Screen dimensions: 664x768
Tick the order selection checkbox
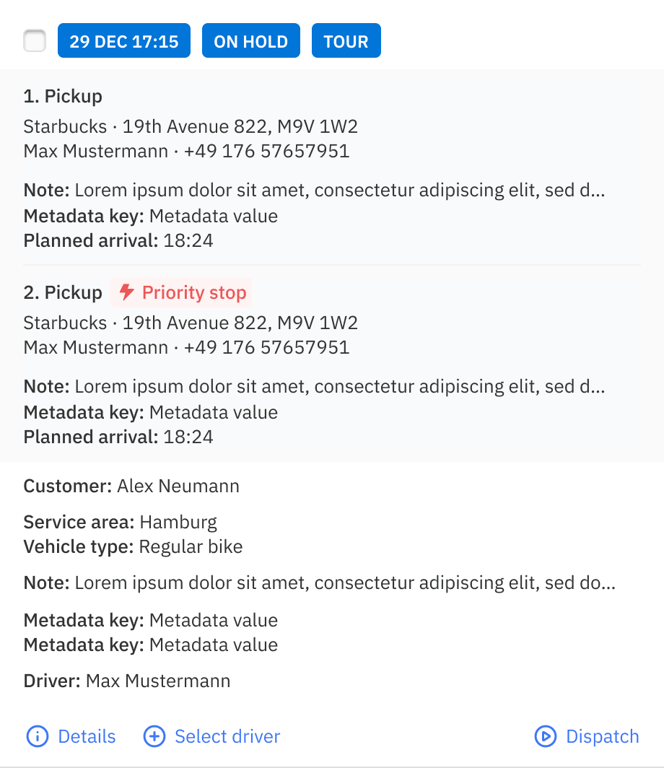tap(35, 41)
